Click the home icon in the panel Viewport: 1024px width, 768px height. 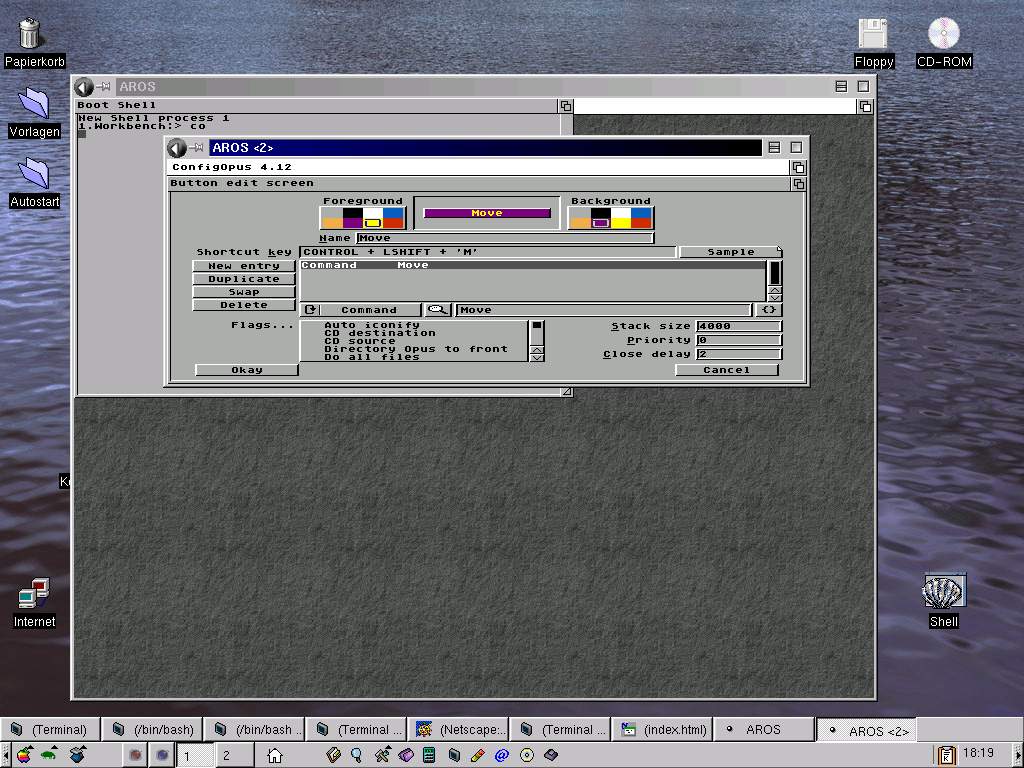274,756
